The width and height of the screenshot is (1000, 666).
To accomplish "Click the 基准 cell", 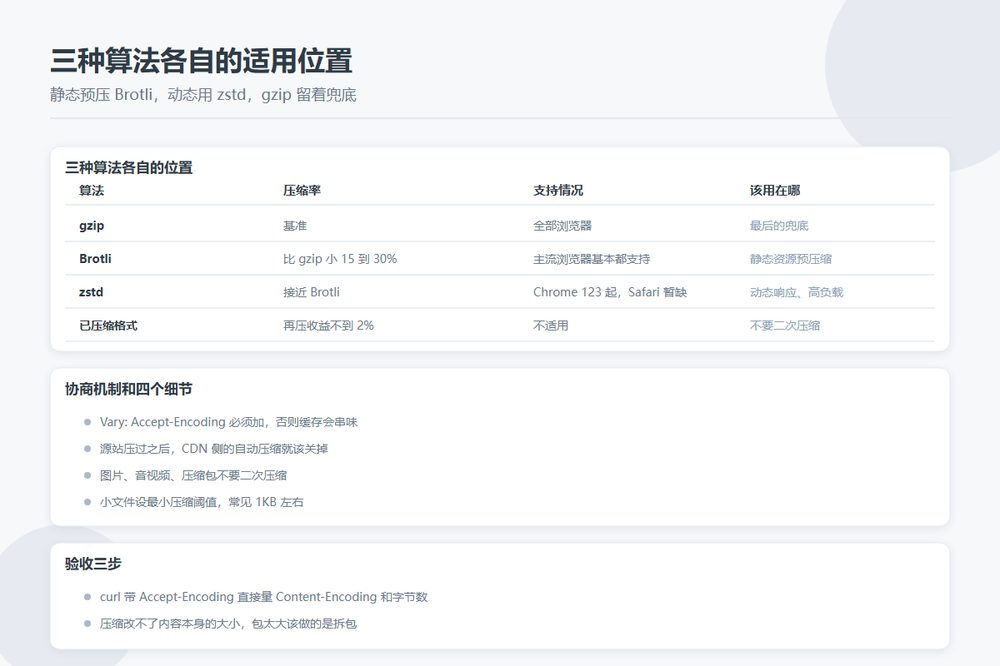I will [x=295, y=225].
